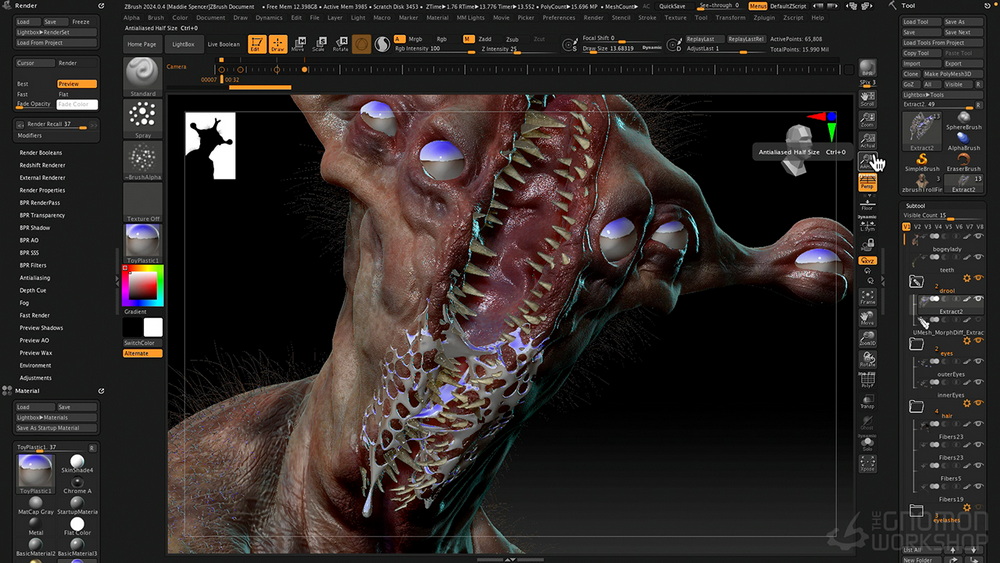Click the LightBox button
The height and width of the screenshot is (563, 1000).
pos(183,45)
